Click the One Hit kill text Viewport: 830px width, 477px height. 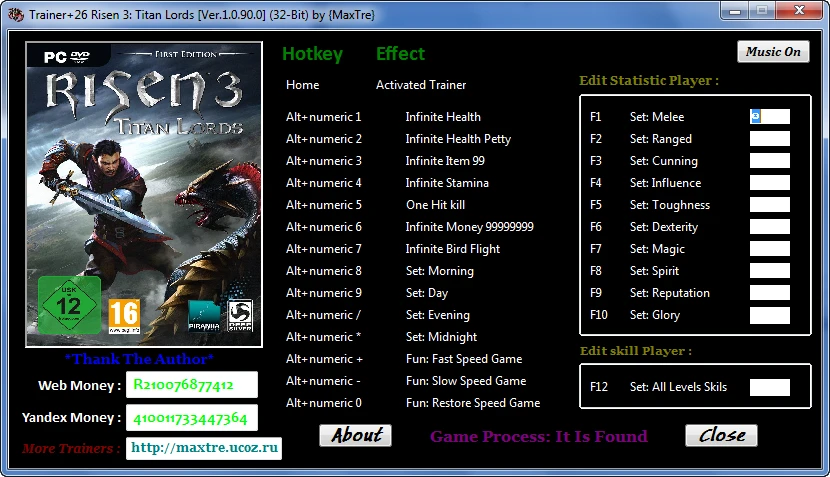click(x=436, y=205)
